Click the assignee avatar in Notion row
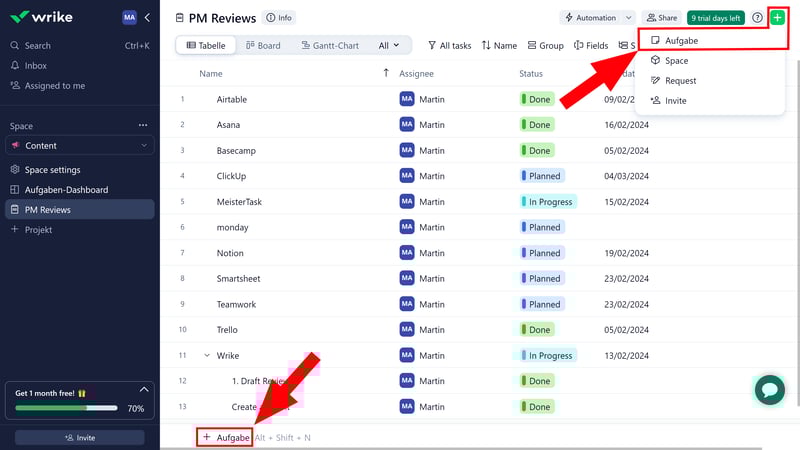 [x=407, y=253]
